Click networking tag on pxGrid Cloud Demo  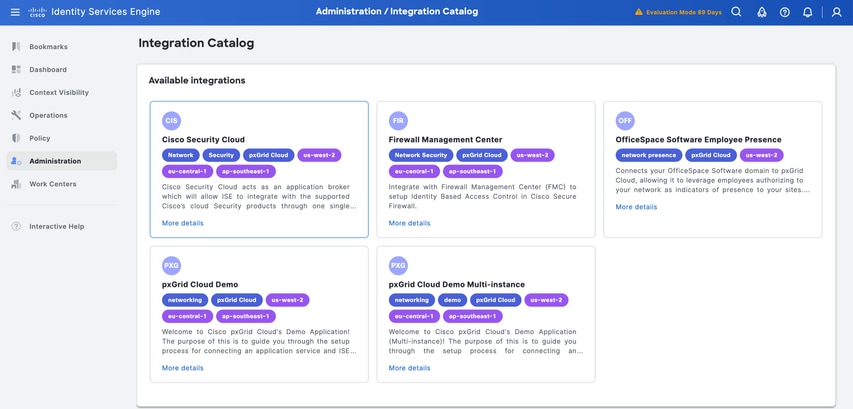point(185,300)
